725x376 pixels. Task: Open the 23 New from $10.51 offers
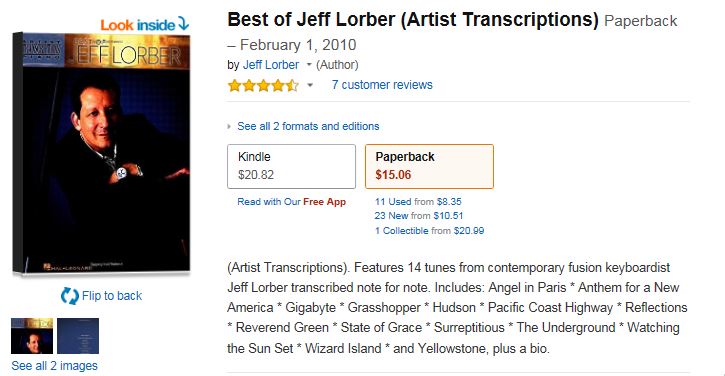(419, 216)
